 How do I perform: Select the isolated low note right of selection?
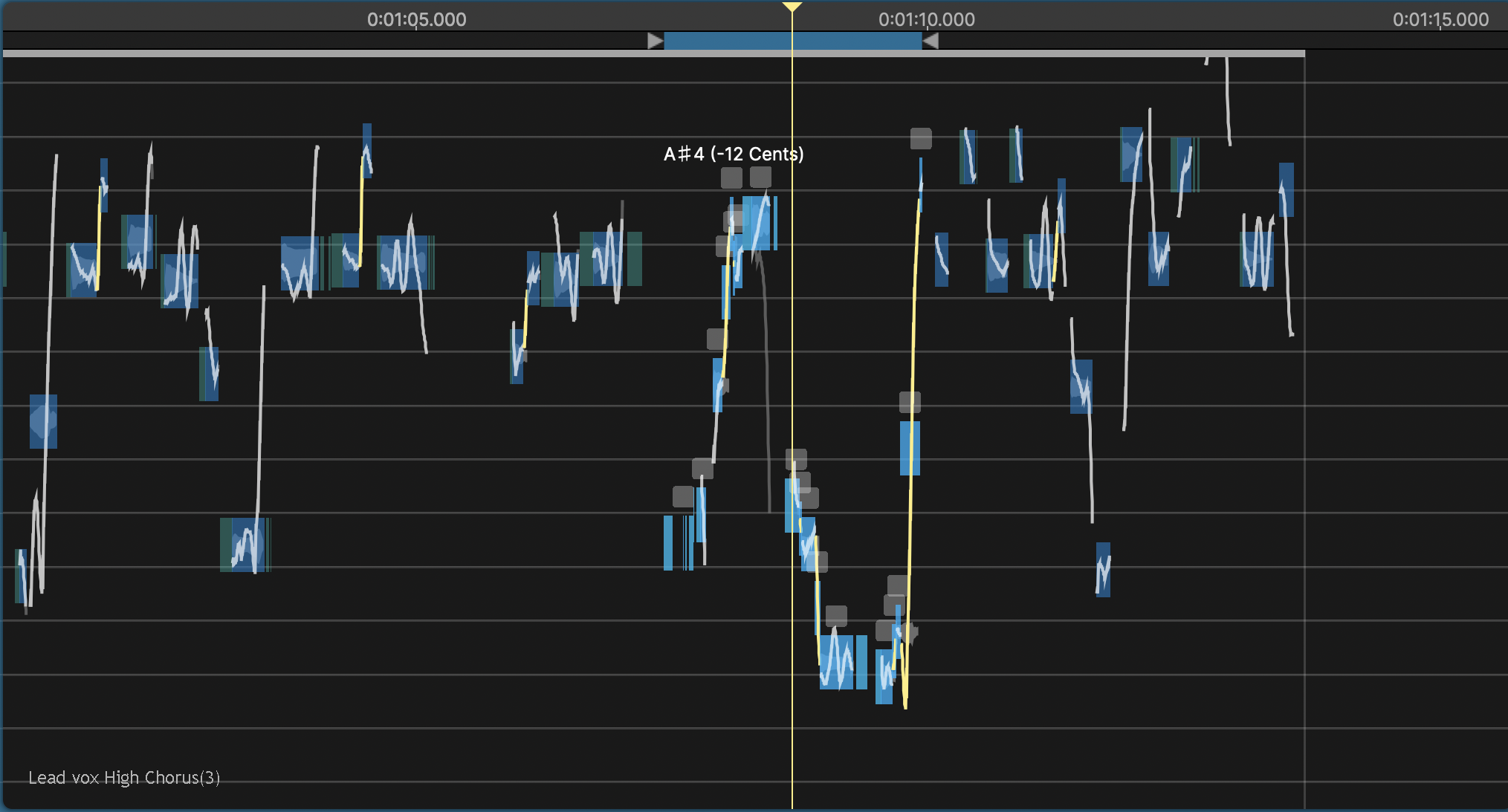pyautogui.click(x=1103, y=570)
